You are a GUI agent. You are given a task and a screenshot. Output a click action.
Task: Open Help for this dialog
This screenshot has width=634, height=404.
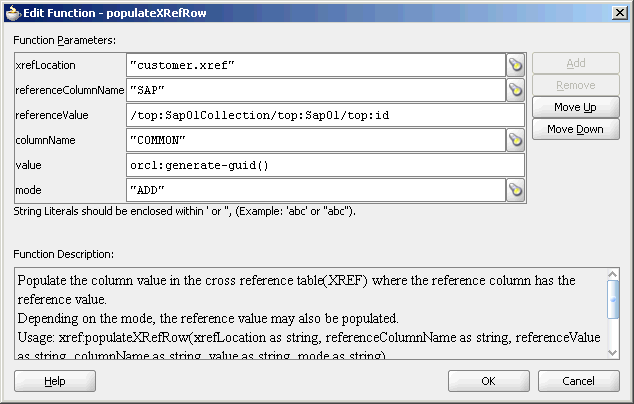click(55, 381)
